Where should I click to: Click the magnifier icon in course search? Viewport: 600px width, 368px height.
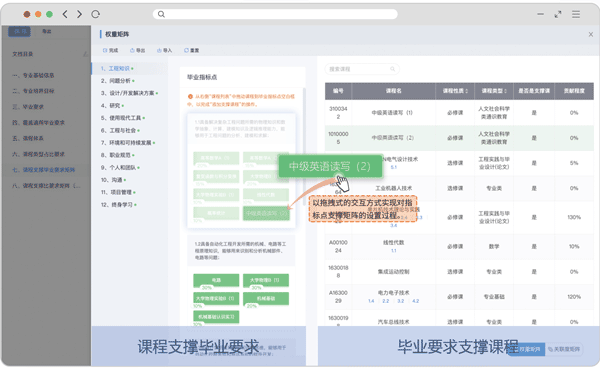392,69
